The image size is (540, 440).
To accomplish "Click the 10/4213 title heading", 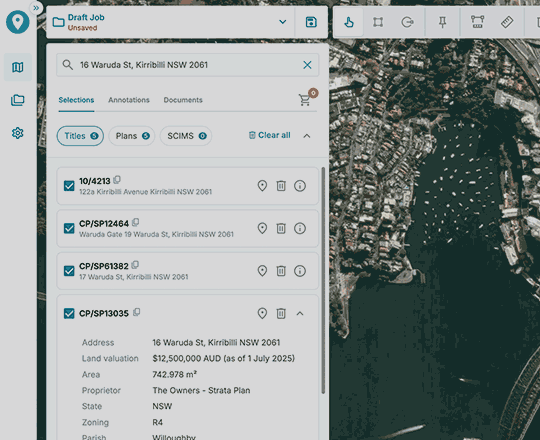I will point(95,181).
